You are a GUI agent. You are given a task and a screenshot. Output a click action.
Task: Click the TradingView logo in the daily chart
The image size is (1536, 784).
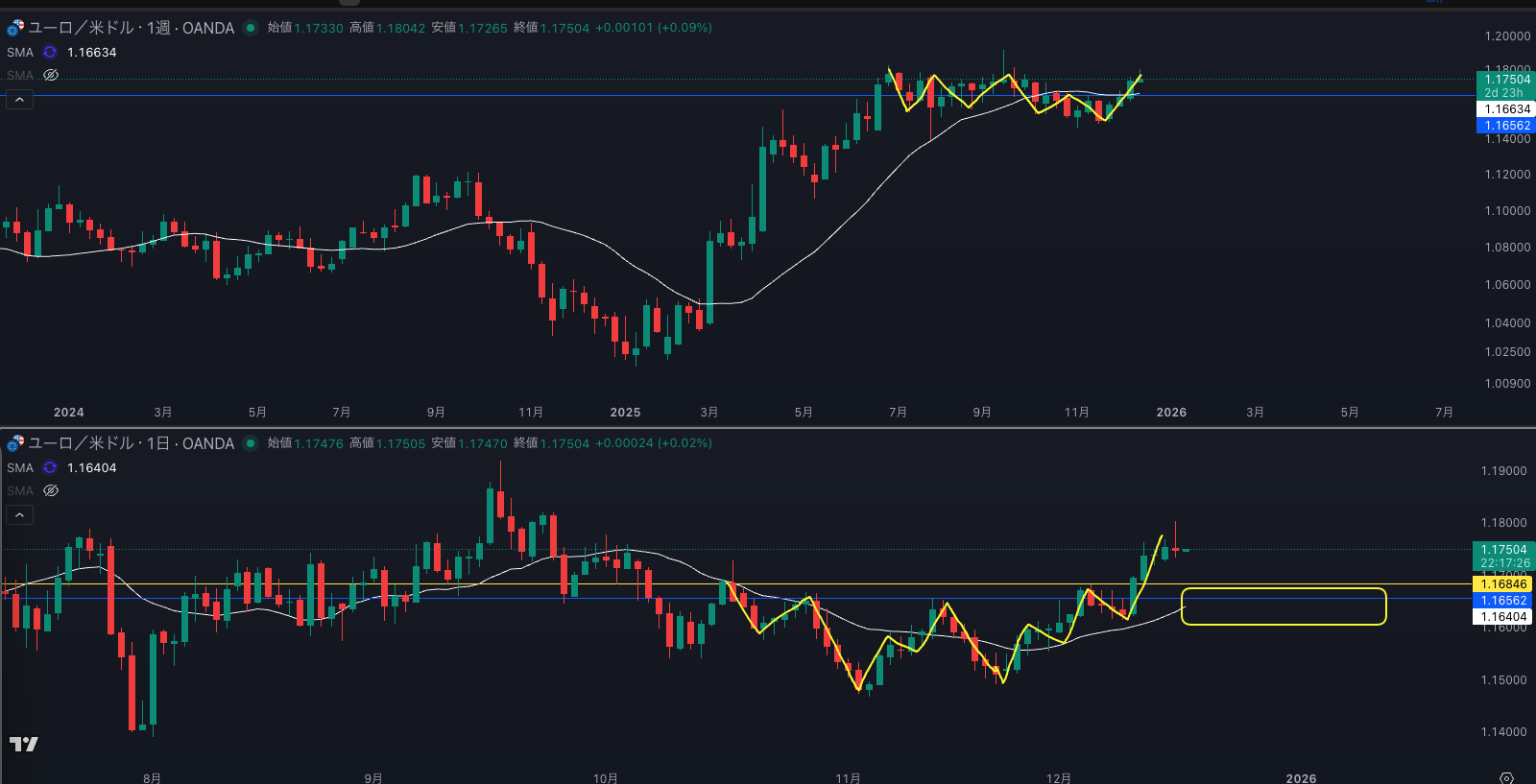pyautogui.click(x=24, y=744)
